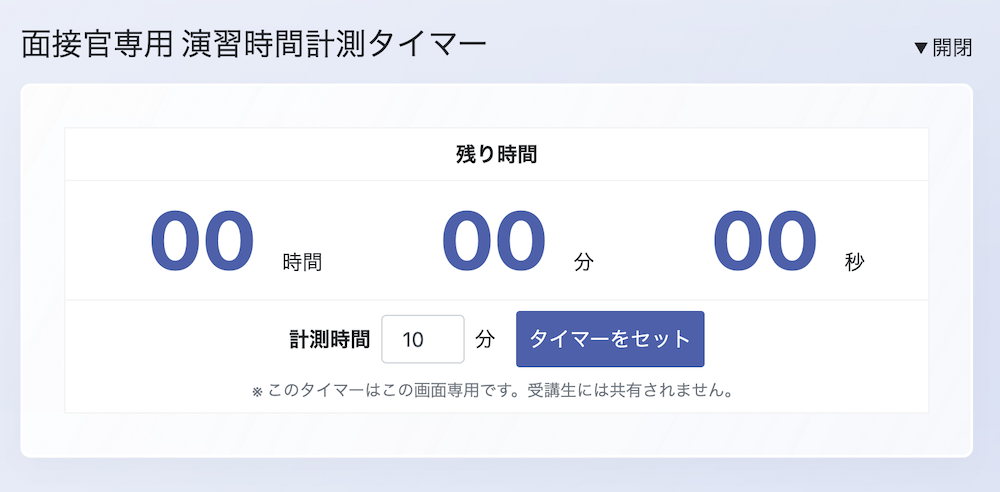Click the 分 unit next to input box

point(485,339)
